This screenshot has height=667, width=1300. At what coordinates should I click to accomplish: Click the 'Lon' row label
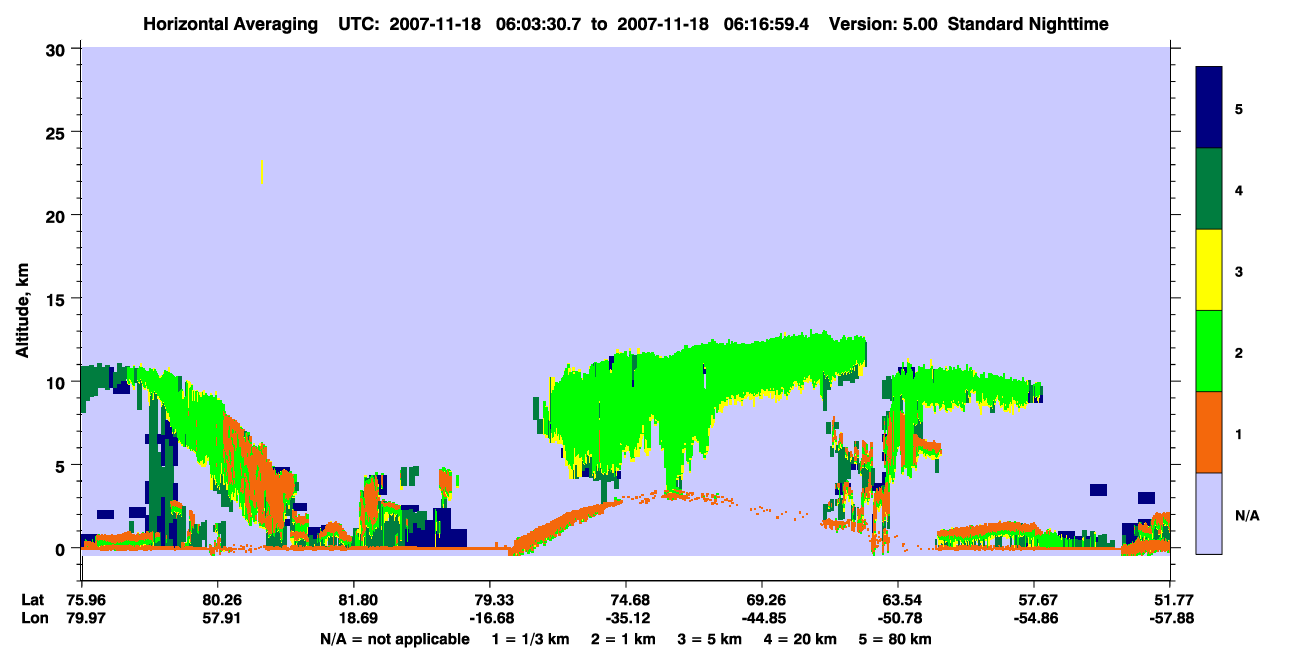(x=33, y=618)
